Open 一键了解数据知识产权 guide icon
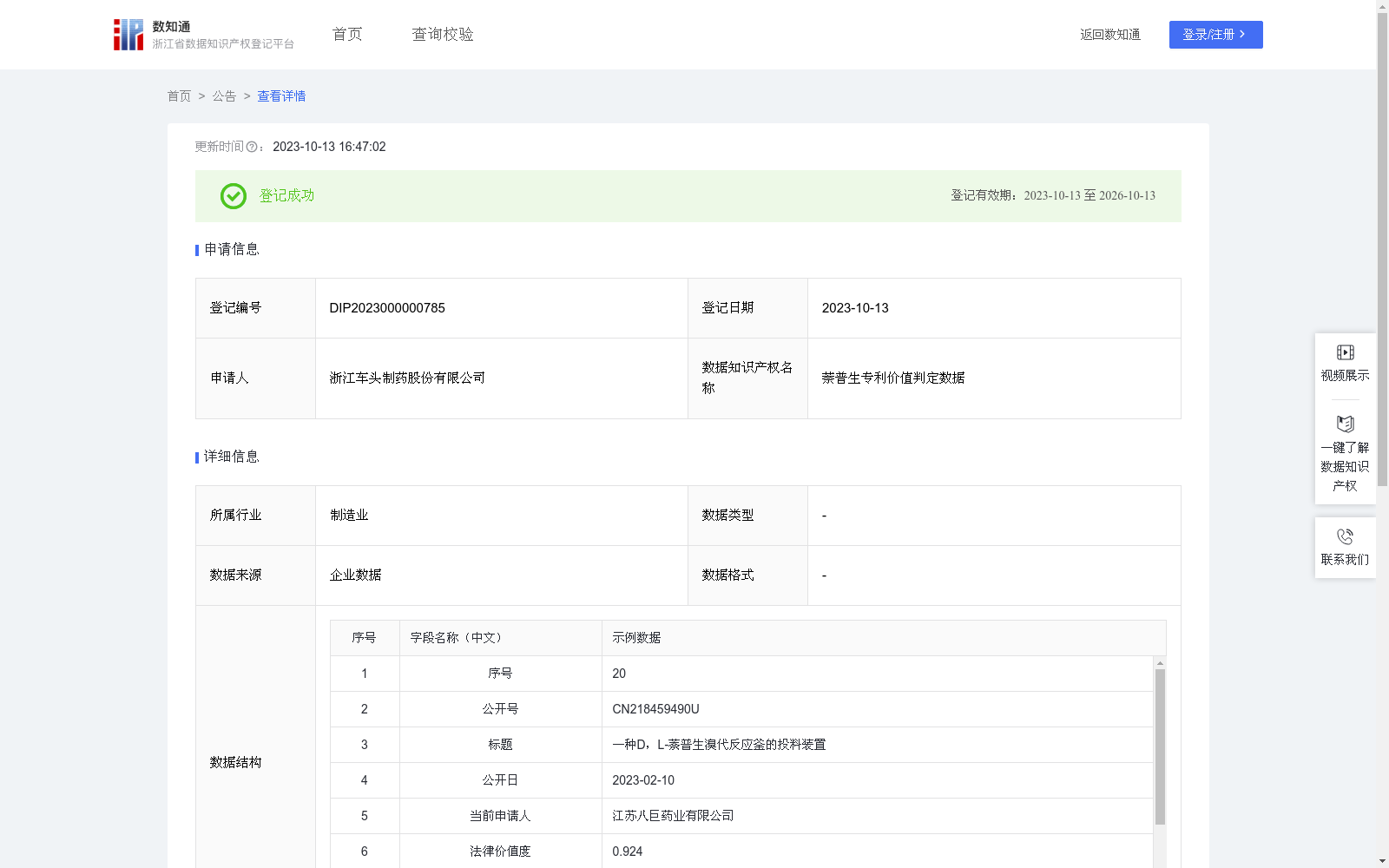The width and height of the screenshot is (1389, 868). point(1345,424)
